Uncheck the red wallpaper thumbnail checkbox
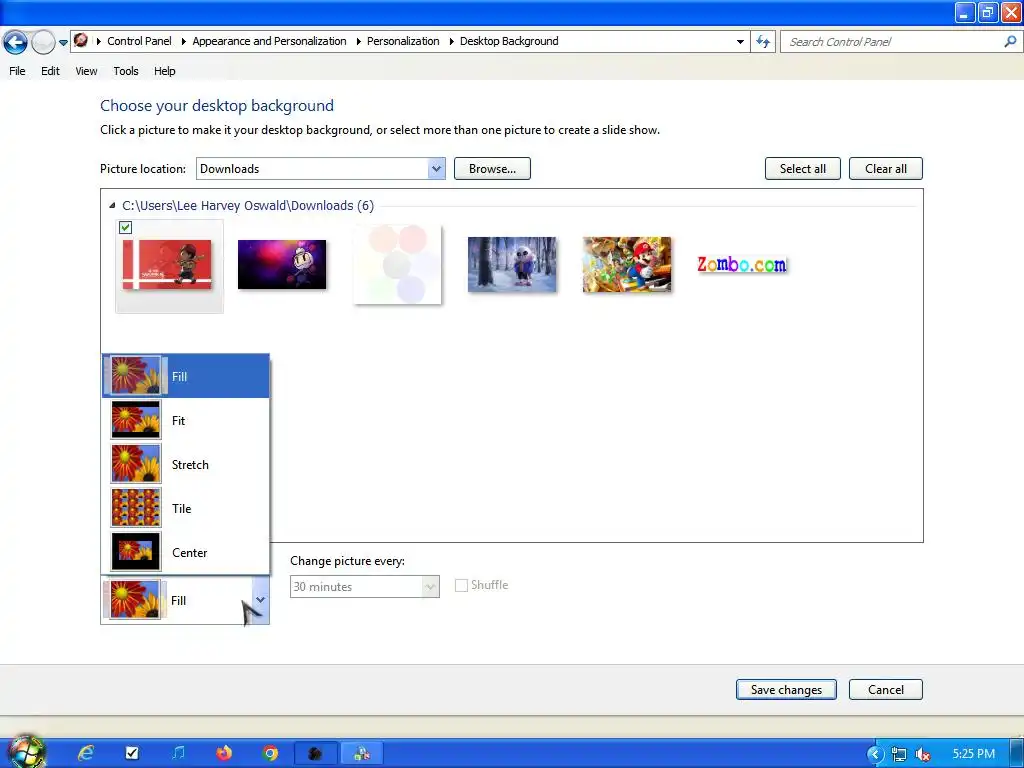Screen dimensions: 1024x768 125,227
